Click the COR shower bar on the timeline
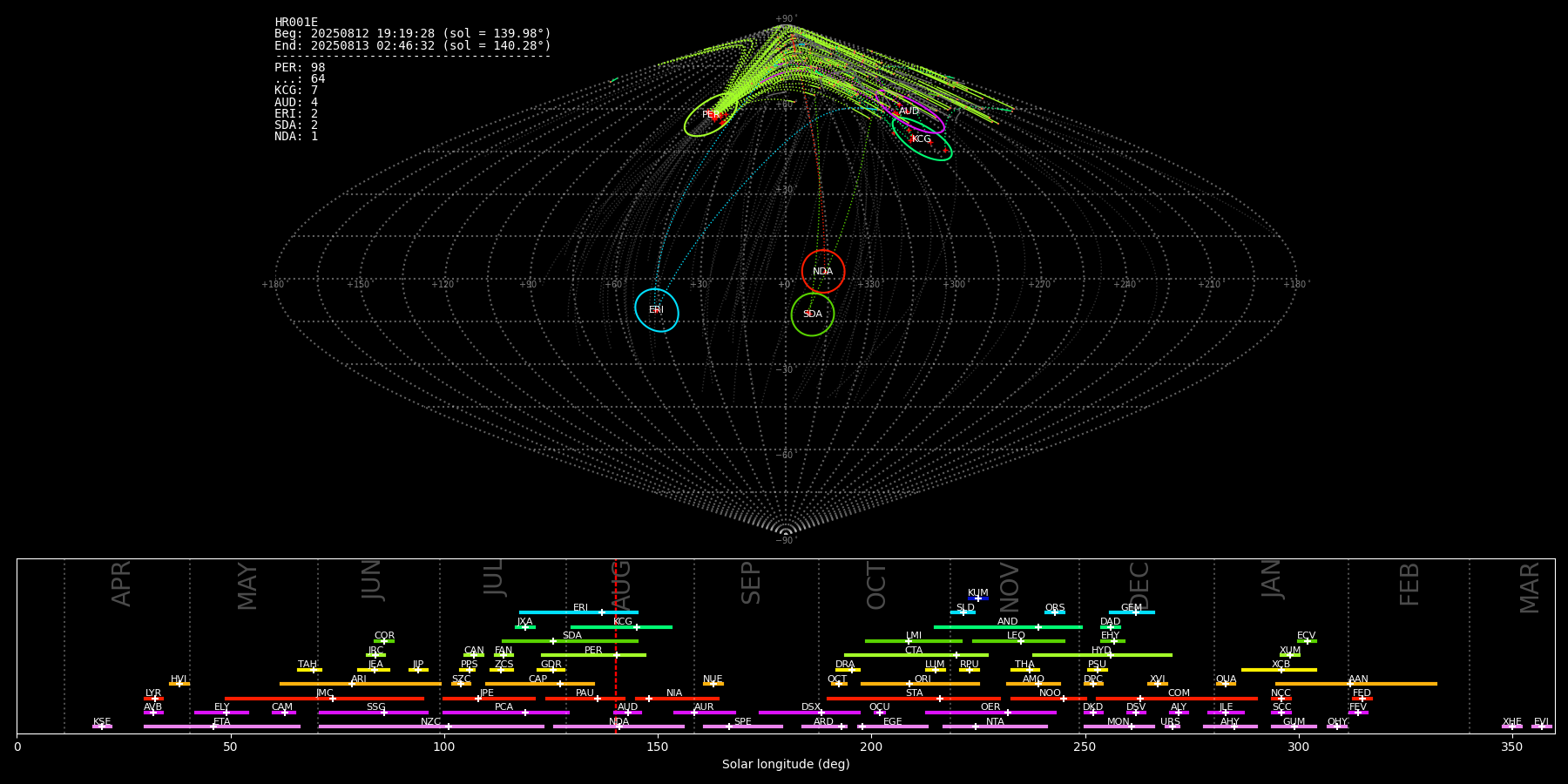Screen dimensions: 1568x784 [384, 641]
